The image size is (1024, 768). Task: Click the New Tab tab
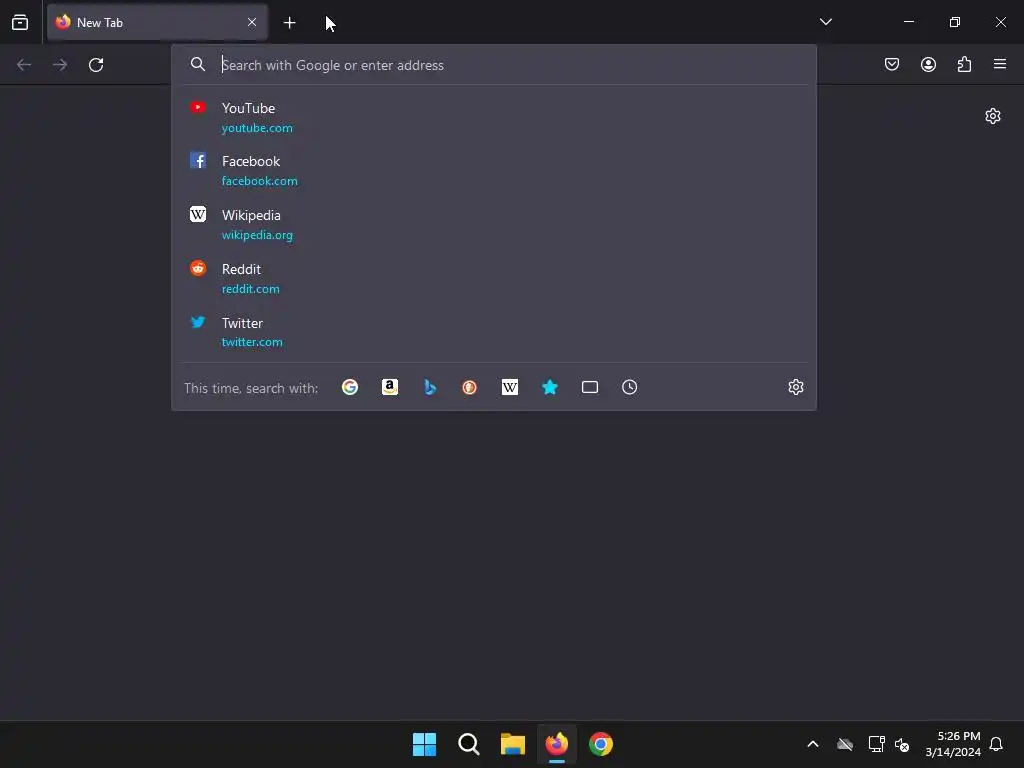coord(157,22)
